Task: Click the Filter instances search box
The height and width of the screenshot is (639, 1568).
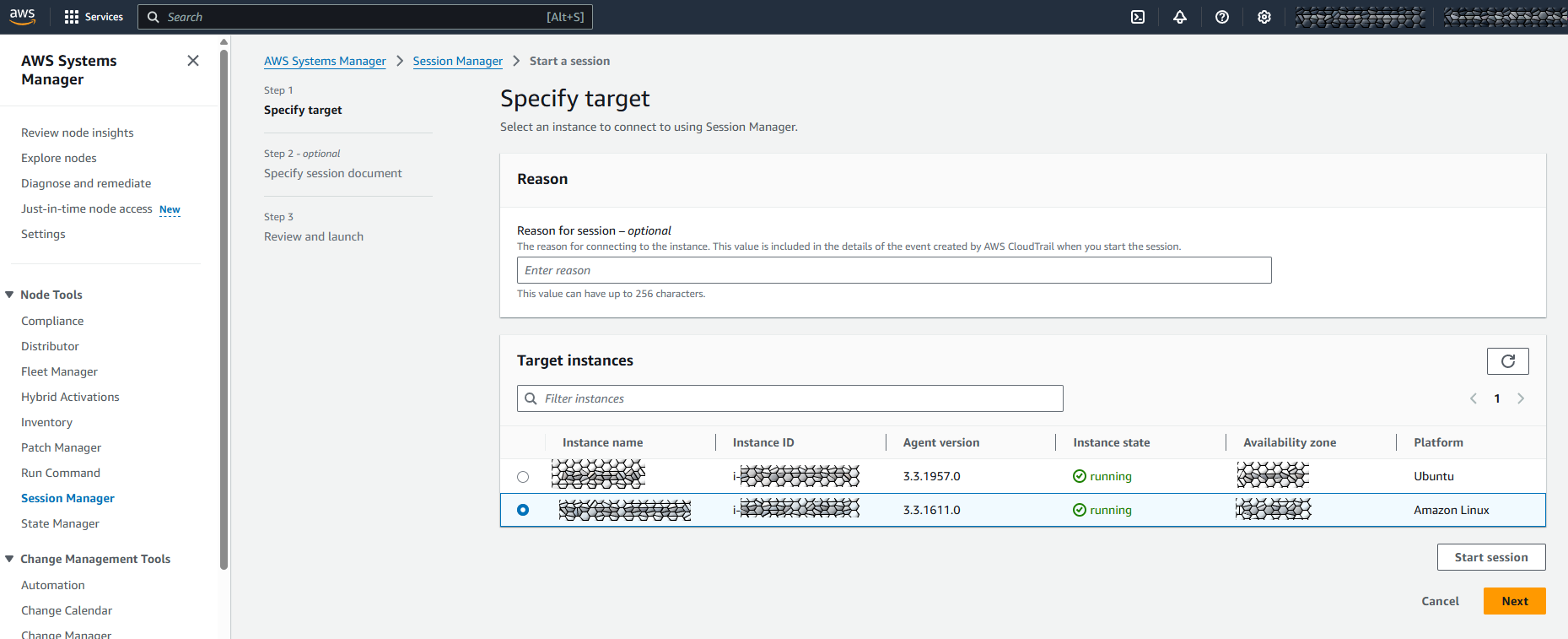Action: 790,398
